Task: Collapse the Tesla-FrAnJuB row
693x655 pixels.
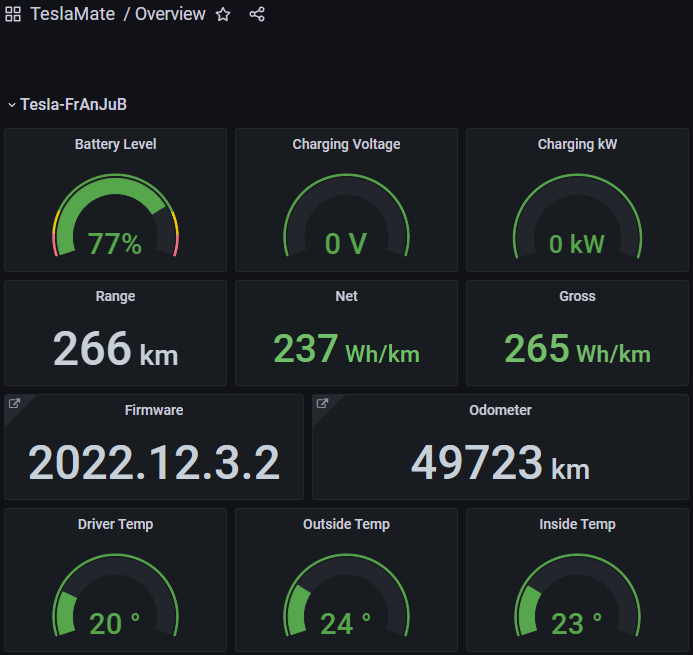Action: [x=12, y=105]
